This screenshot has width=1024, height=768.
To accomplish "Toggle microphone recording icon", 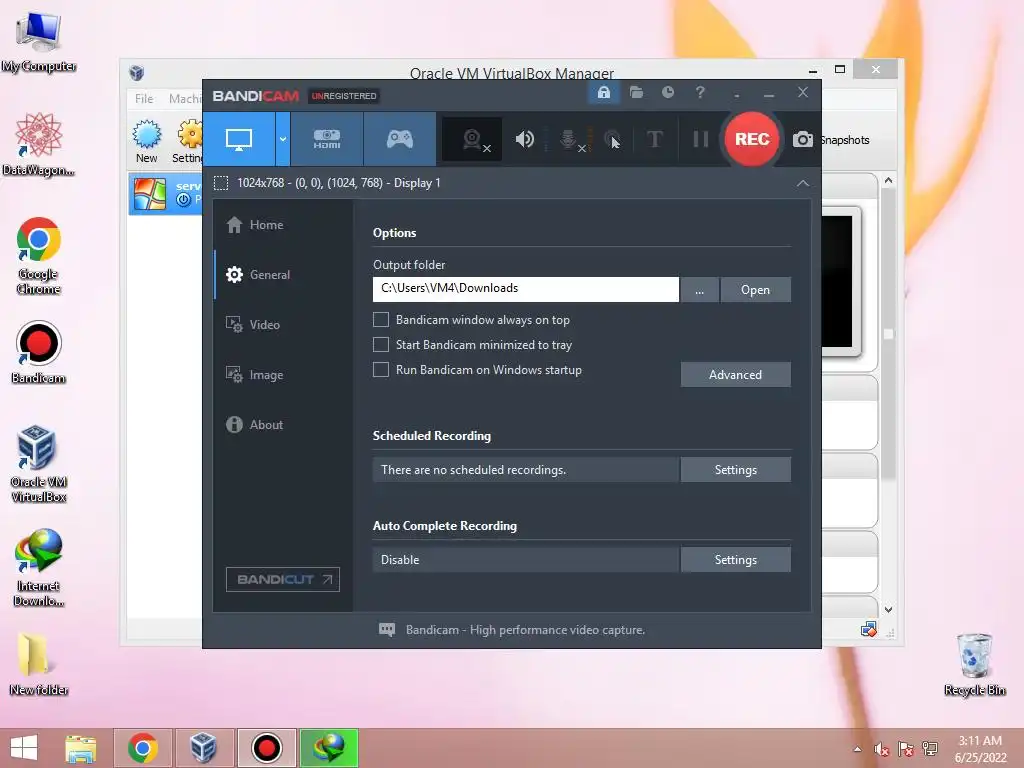I will [569, 139].
